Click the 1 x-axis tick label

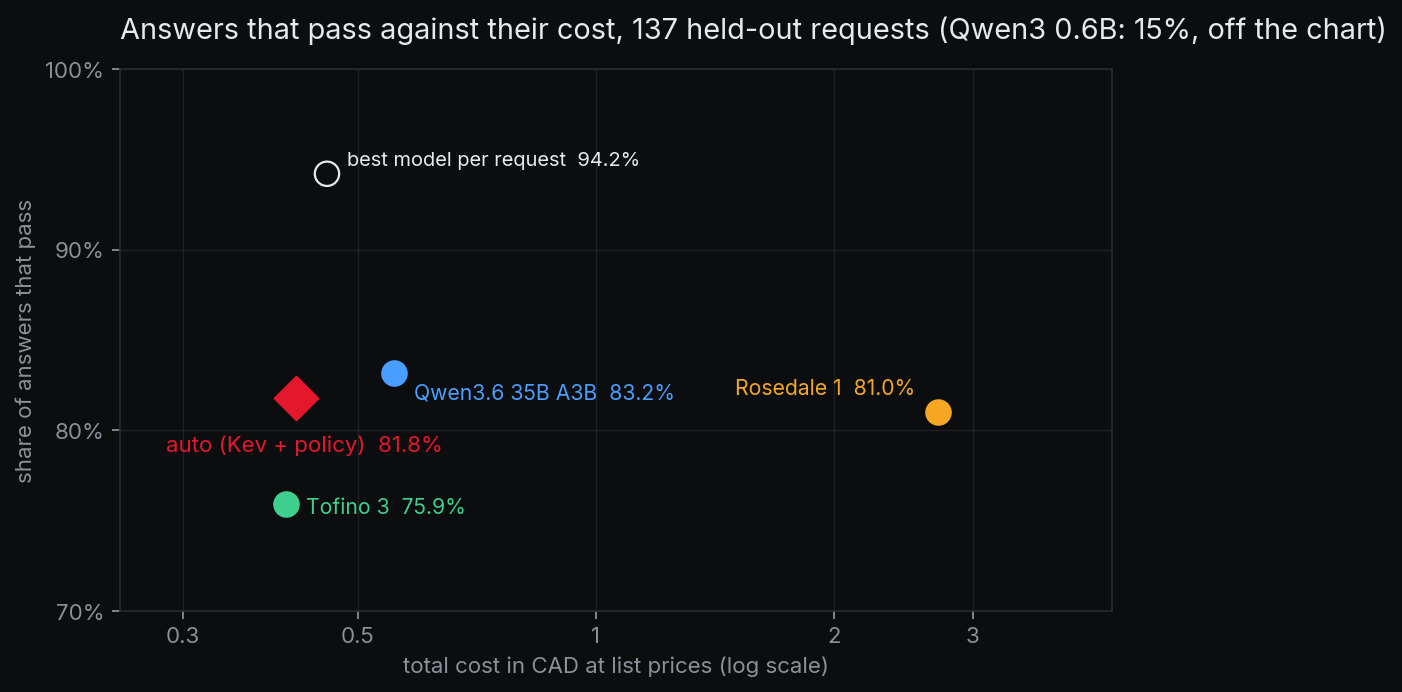596,636
